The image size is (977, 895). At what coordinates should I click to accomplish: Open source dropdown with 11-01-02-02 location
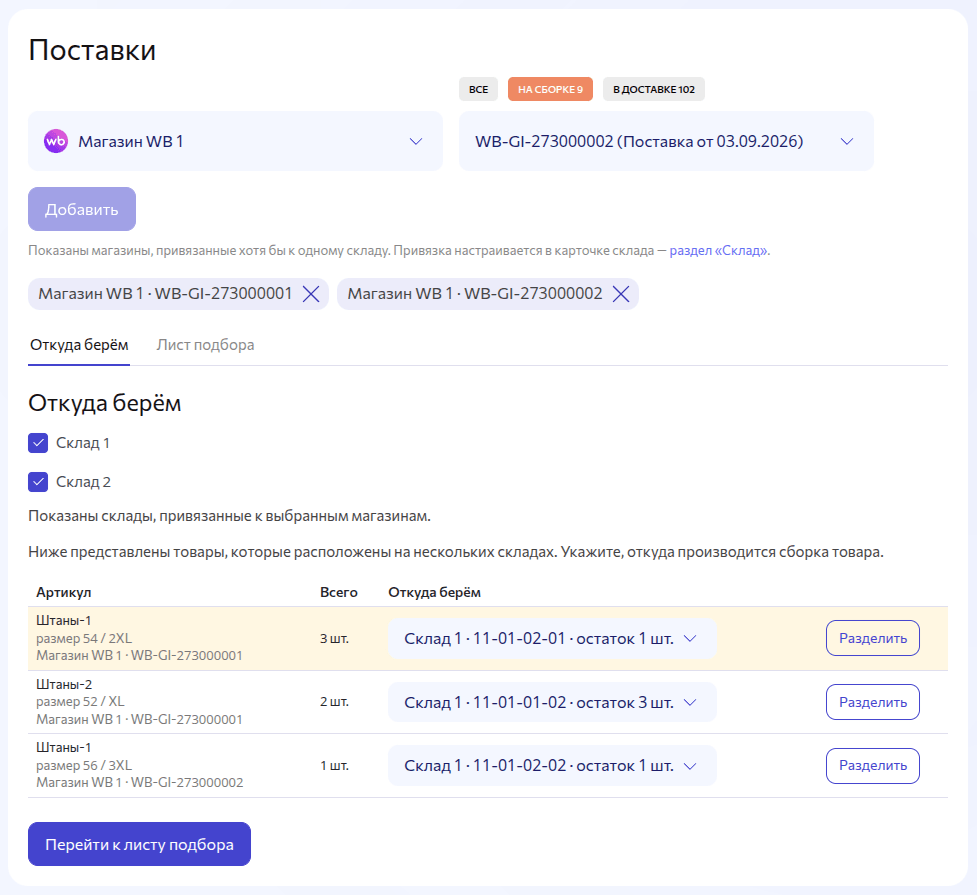coord(552,765)
